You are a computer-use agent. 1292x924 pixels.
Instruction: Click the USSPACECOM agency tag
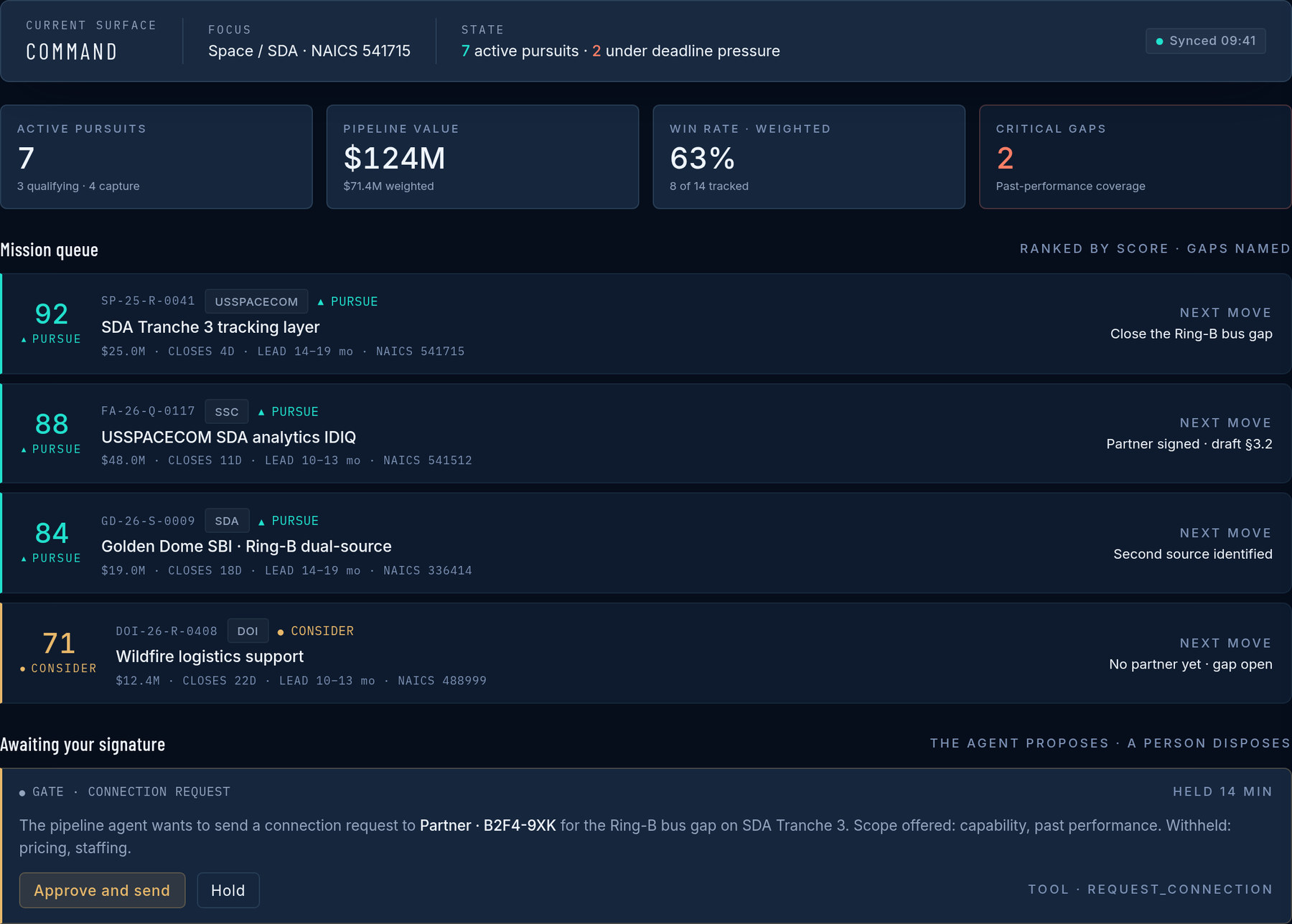click(x=256, y=301)
